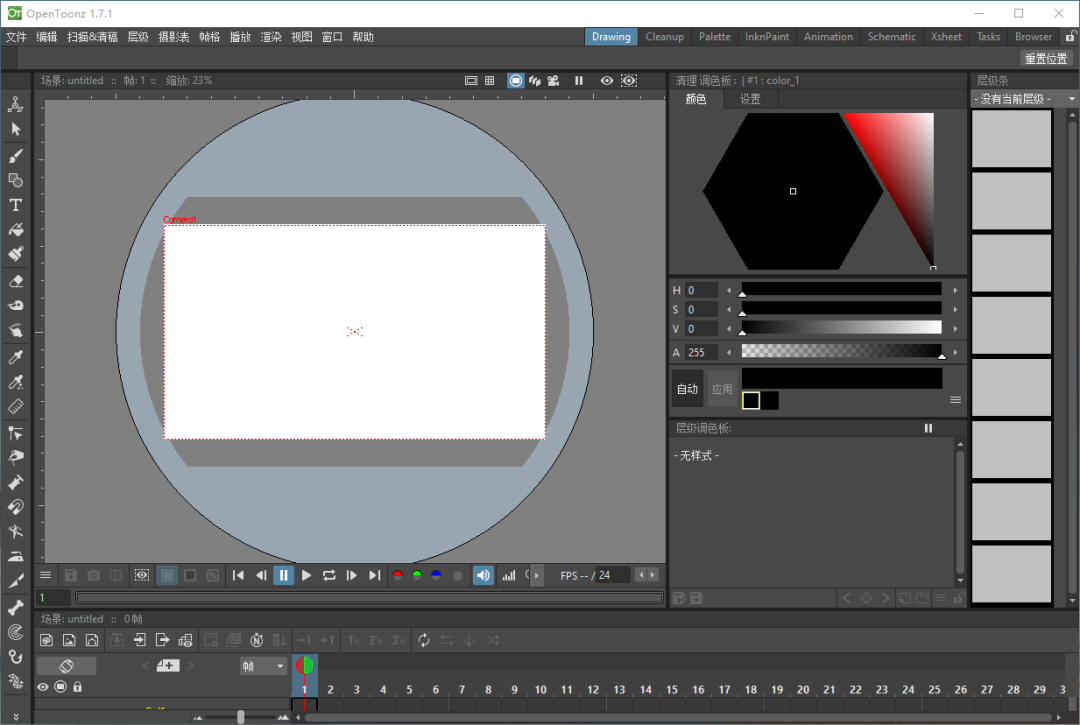Toggle the green channel button
This screenshot has height=725, width=1080.
[417, 576]
